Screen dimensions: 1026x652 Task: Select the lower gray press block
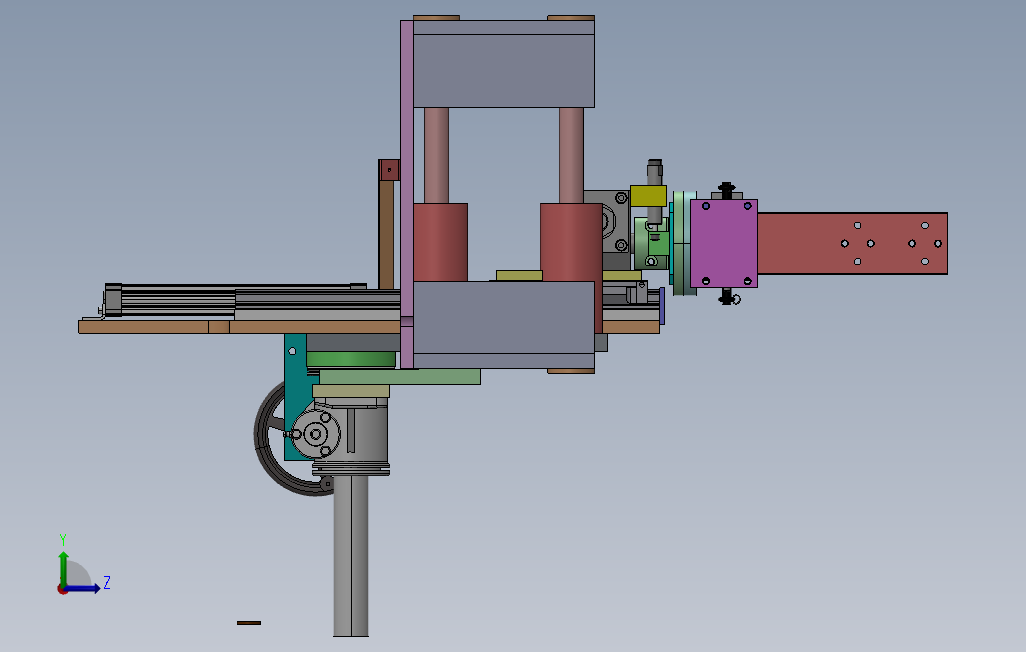coord(504,325)
